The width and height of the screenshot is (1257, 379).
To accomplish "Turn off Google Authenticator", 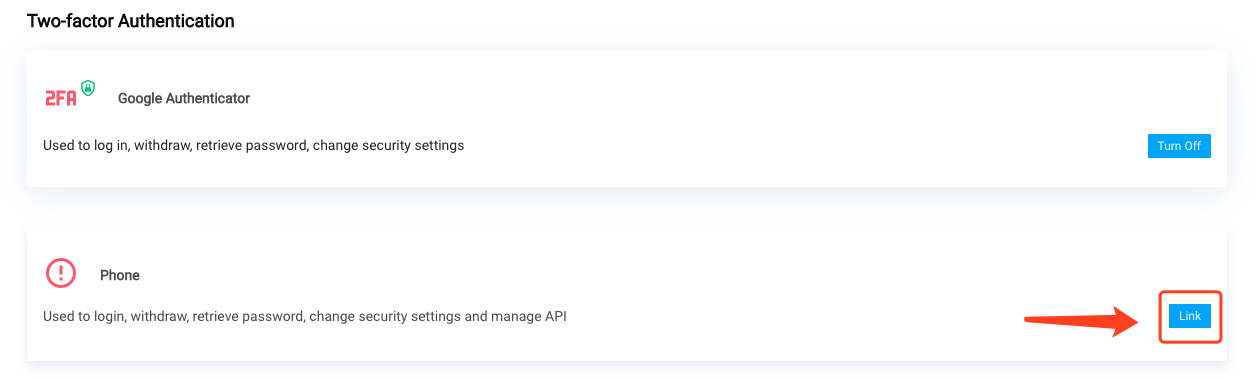I will [x=1179, y=146].
